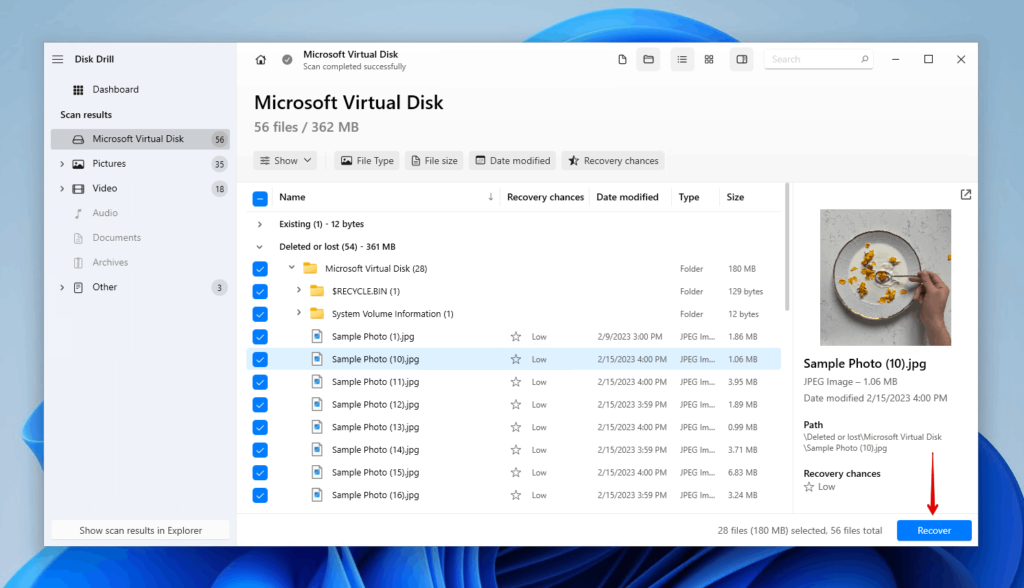Open the Other category in scan results
Image resolution: width=1024 pixels, height=588 pixels.
pyautogui.click(x=105, y=287)
